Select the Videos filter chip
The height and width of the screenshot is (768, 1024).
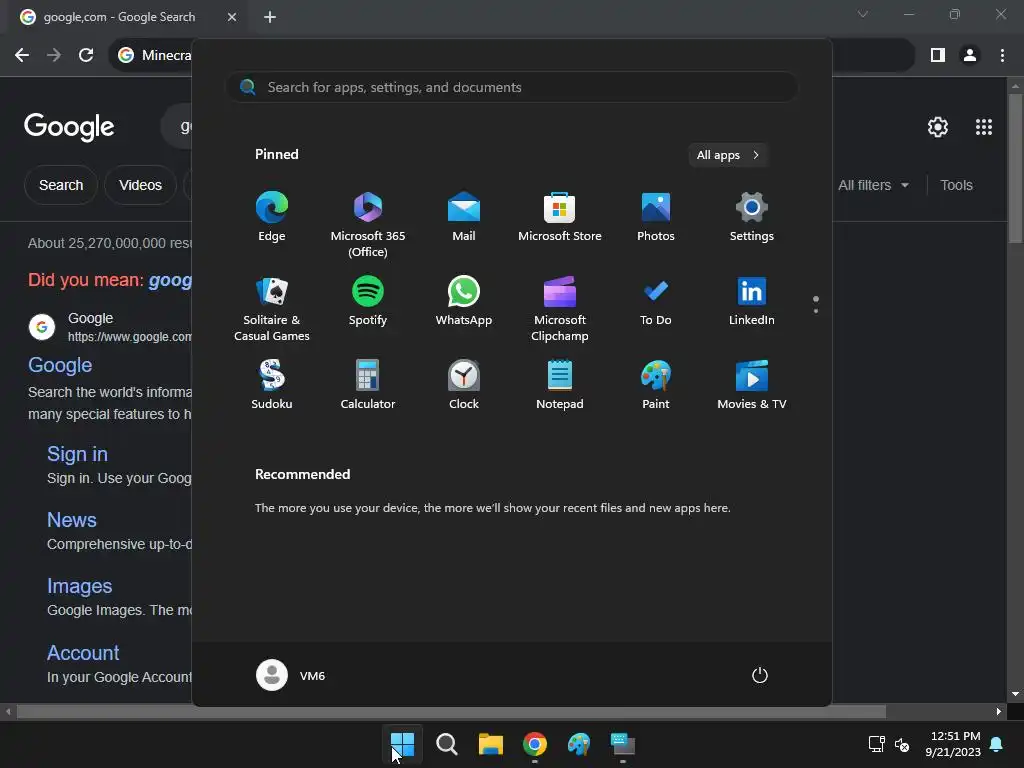(140, 185)
